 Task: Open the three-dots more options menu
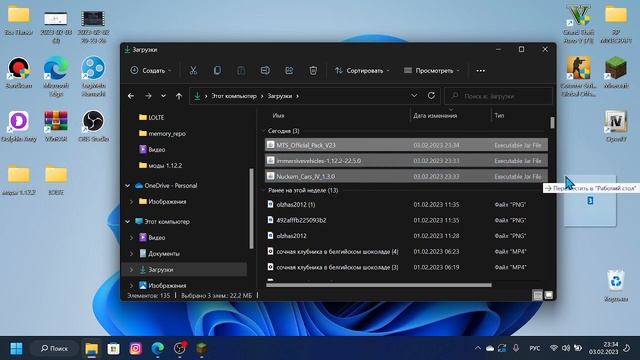tap(480, 71)
